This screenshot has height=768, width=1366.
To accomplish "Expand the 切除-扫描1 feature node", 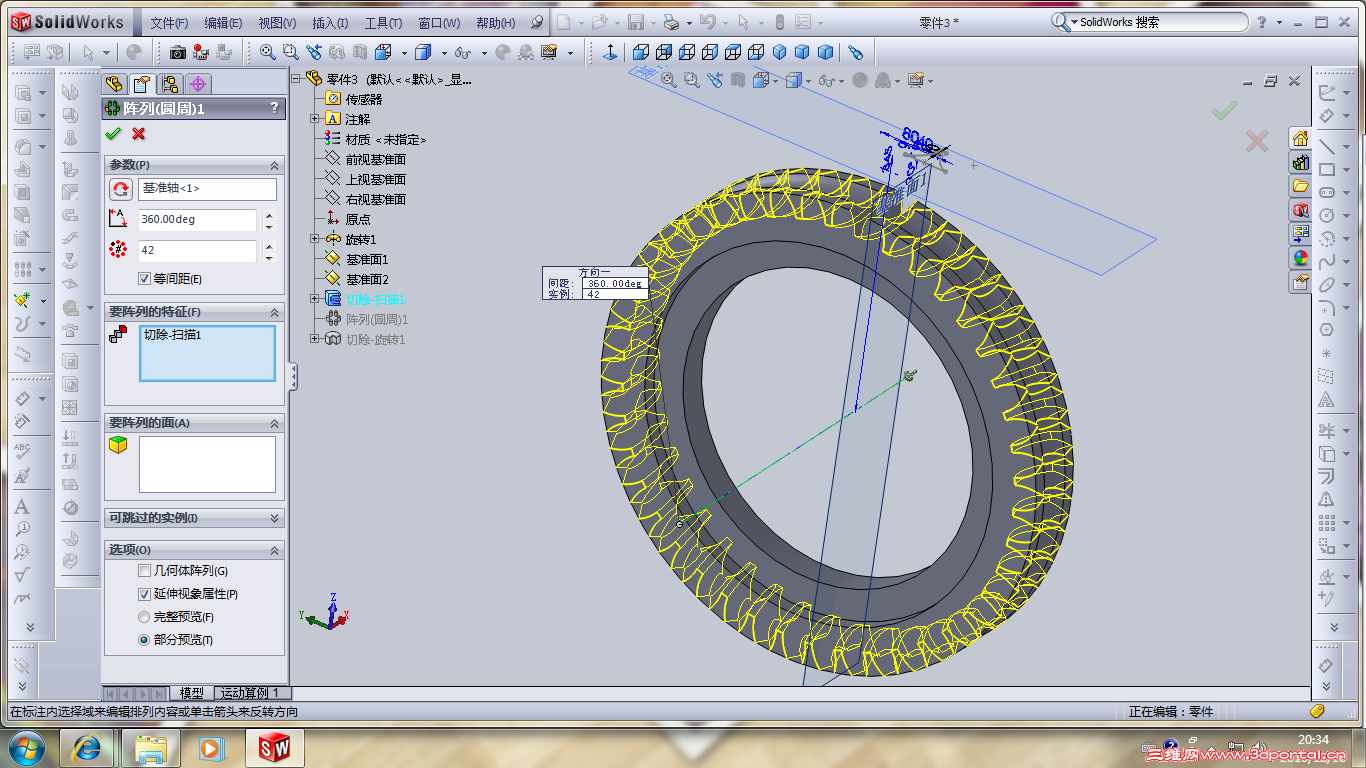I will coord(316,299).
